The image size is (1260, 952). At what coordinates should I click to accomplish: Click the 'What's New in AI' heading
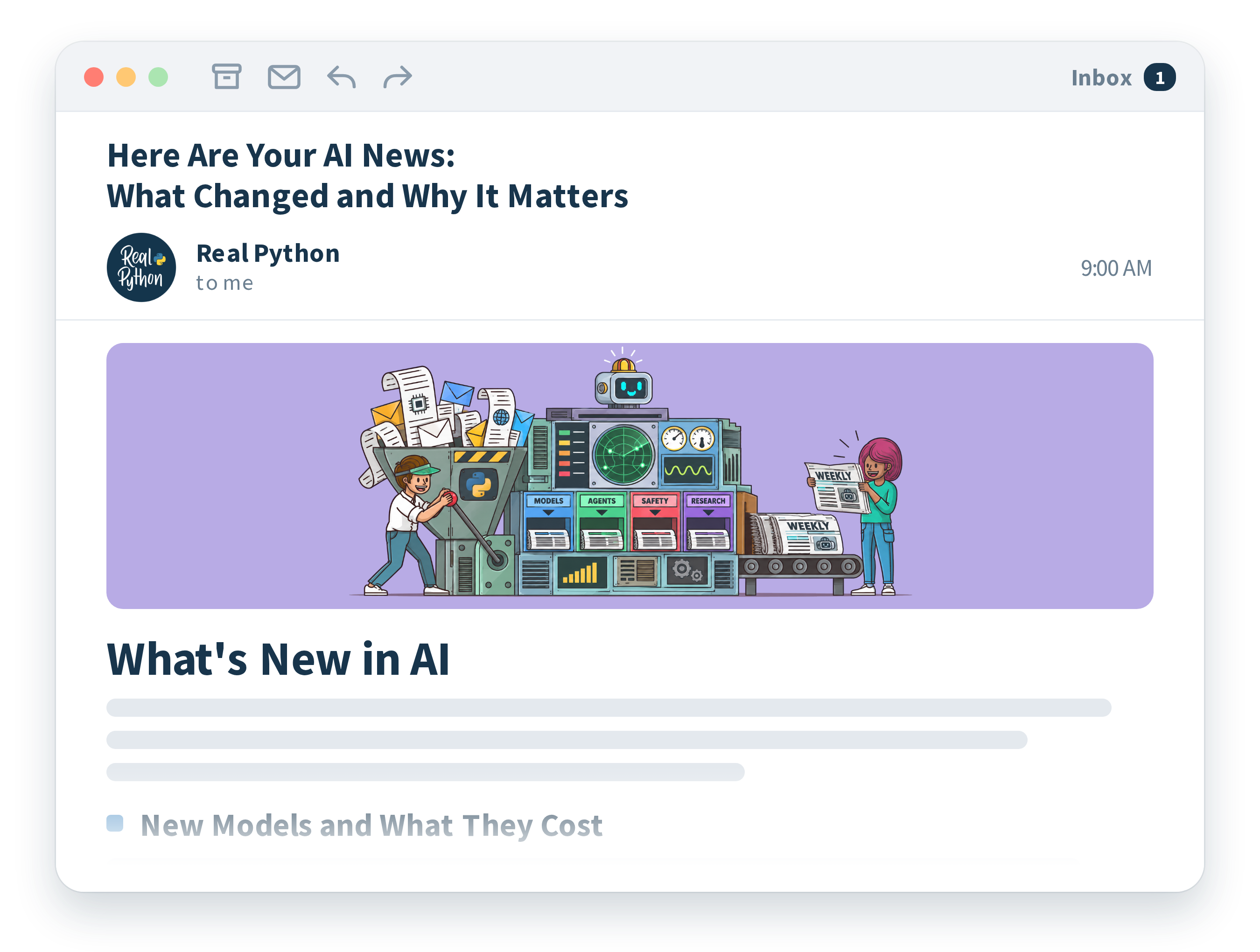[279, 659]
